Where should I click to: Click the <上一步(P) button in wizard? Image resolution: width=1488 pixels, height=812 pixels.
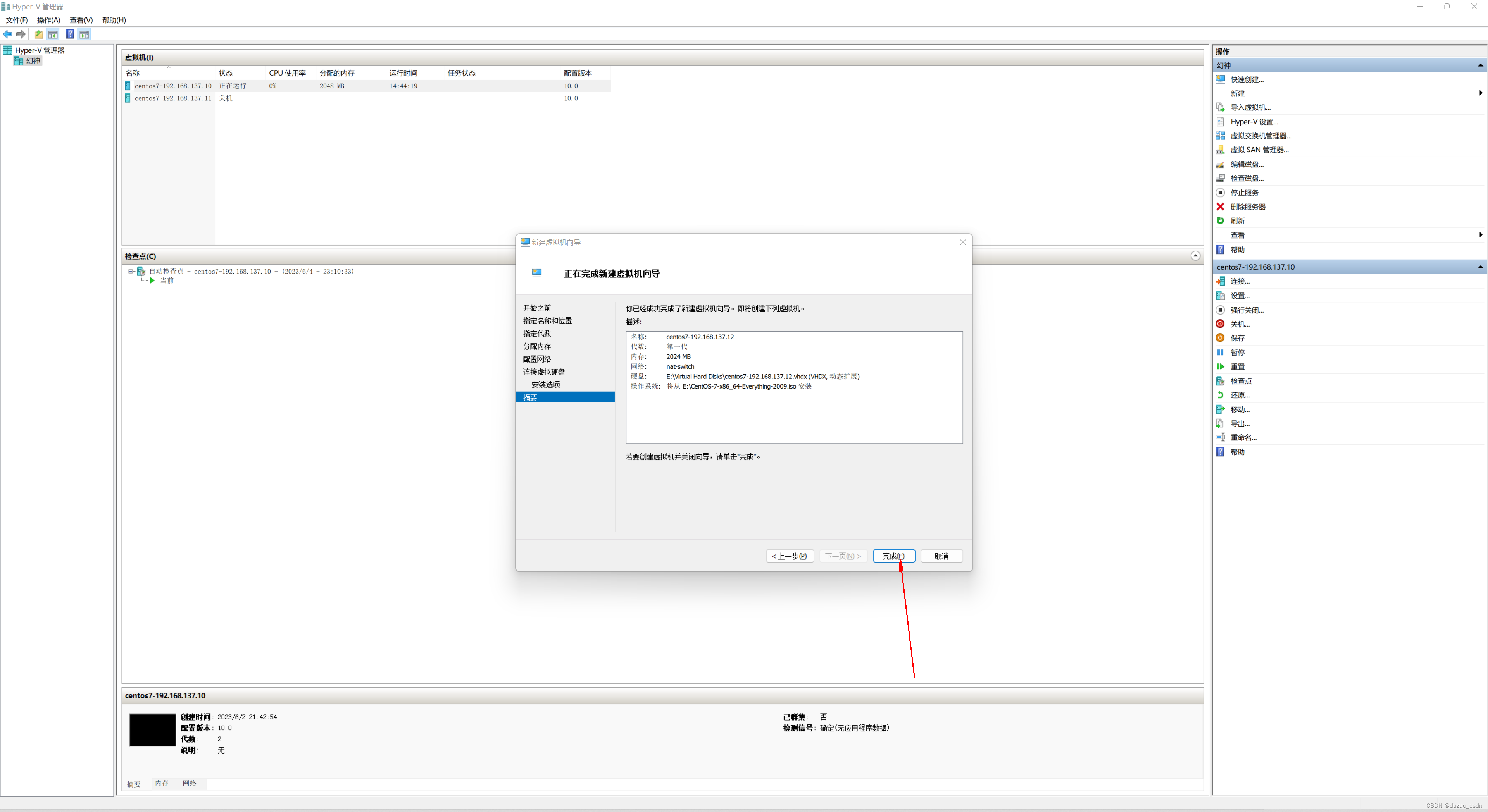point(790,556)
